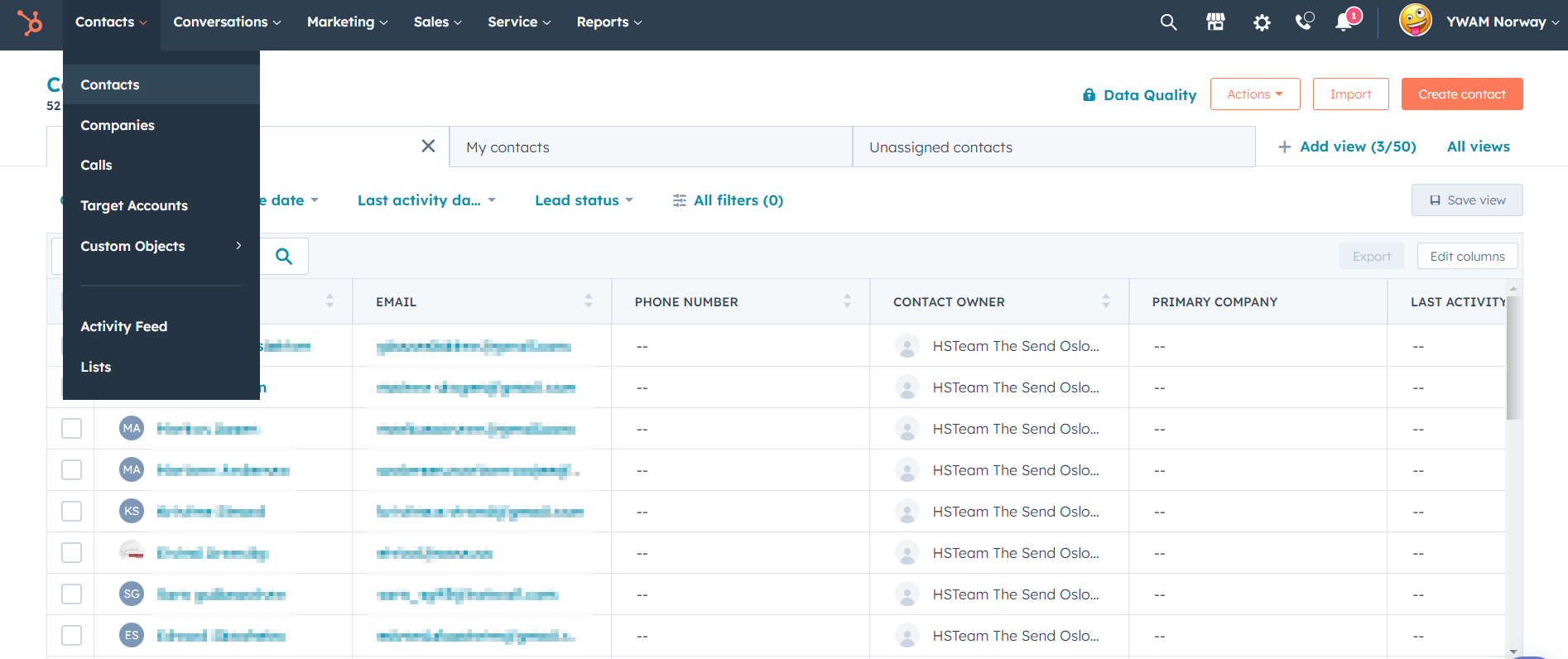Open Lists from the Contacts menu
This screenshot has height=659, width=1568.
tap(161, 367)
